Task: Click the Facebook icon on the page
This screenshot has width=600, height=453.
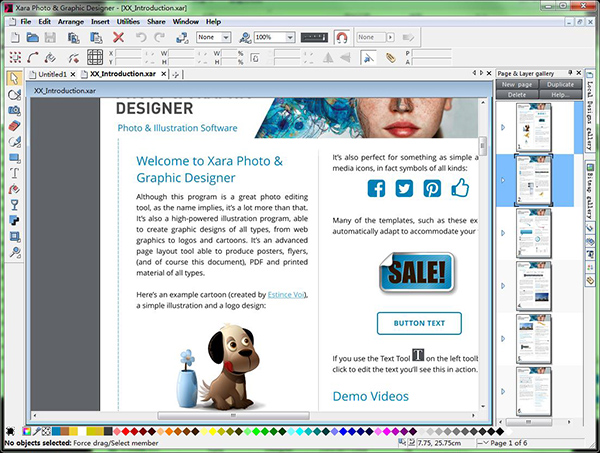Action: (377, 188)
